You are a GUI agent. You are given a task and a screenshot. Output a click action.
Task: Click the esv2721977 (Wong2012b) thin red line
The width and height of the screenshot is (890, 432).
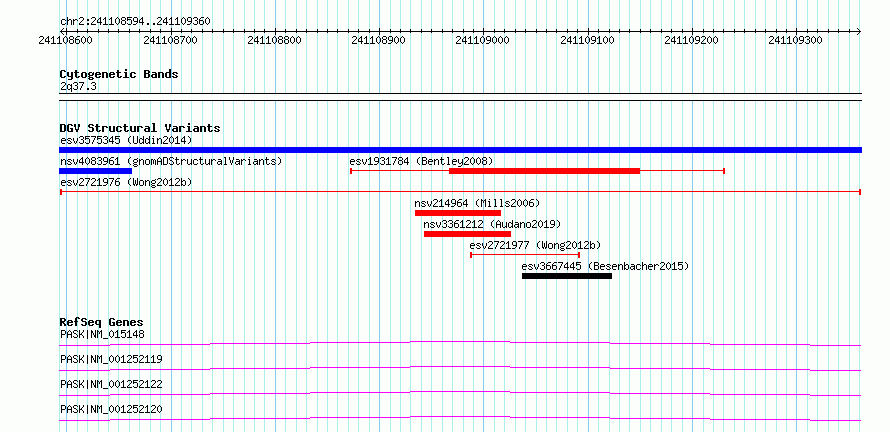(525, 255)
